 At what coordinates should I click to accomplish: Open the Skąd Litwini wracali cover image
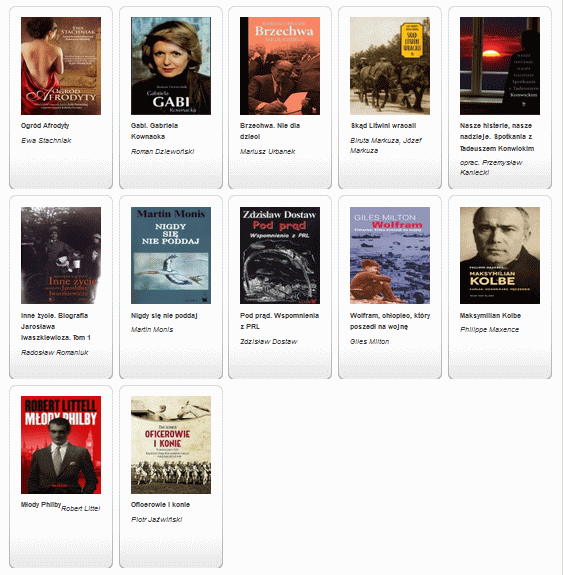point(390,66)
